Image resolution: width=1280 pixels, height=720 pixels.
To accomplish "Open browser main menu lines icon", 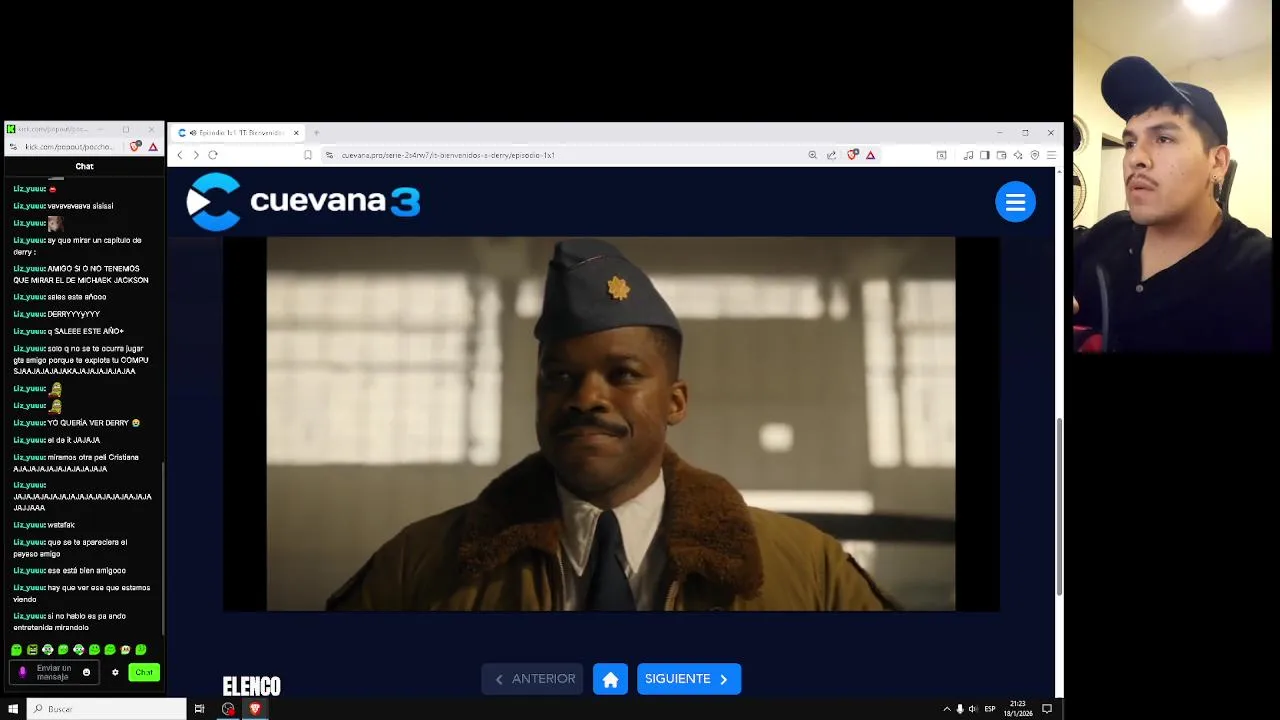I will pyautogui.click(x=1051, y=155).
